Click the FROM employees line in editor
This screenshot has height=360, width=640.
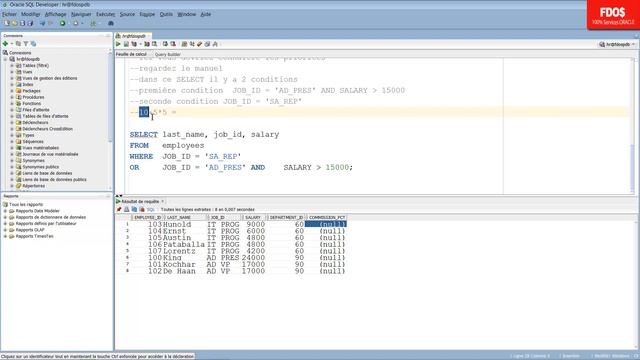tap(167, 145)
